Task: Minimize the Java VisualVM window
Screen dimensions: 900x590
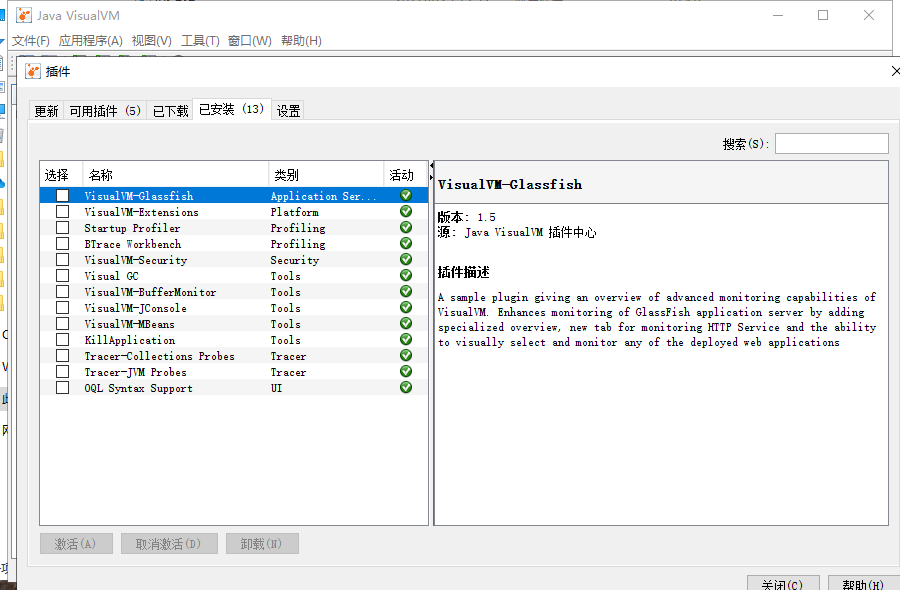Action: click(778, 15)
